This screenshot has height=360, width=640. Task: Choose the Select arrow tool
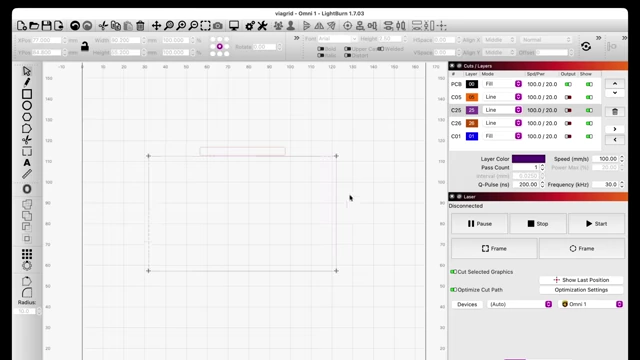(x=27, y=71)
